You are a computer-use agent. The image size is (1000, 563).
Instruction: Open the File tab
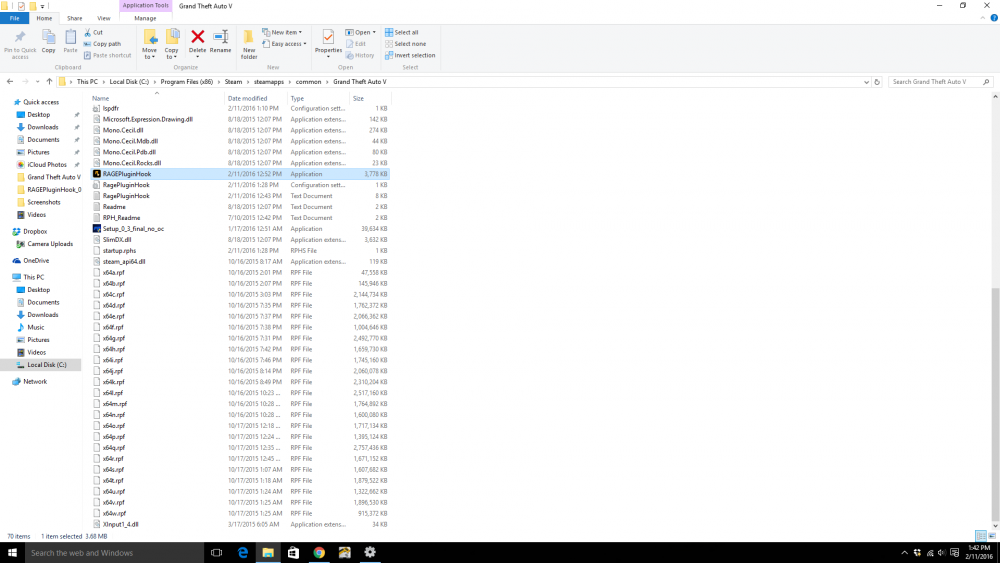(14, 18)
